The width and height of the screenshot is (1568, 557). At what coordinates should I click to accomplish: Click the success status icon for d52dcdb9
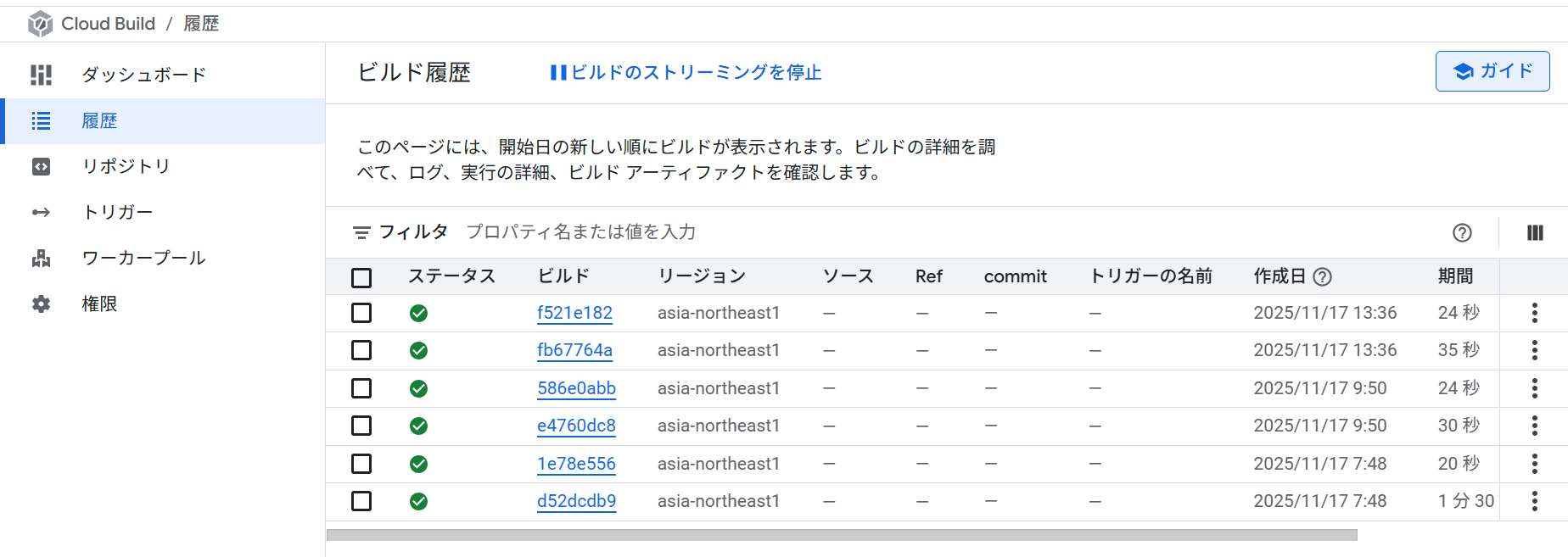(418, 502)
